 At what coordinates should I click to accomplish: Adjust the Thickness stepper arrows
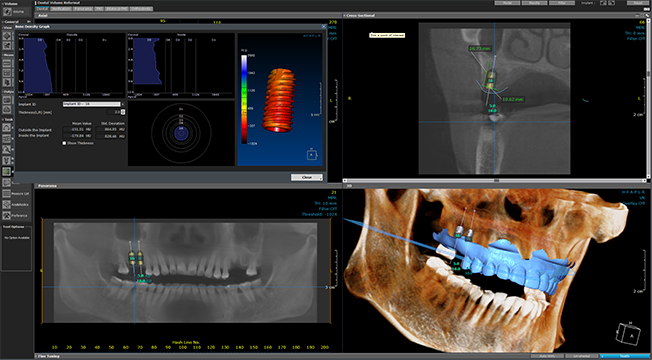[123, 112]
